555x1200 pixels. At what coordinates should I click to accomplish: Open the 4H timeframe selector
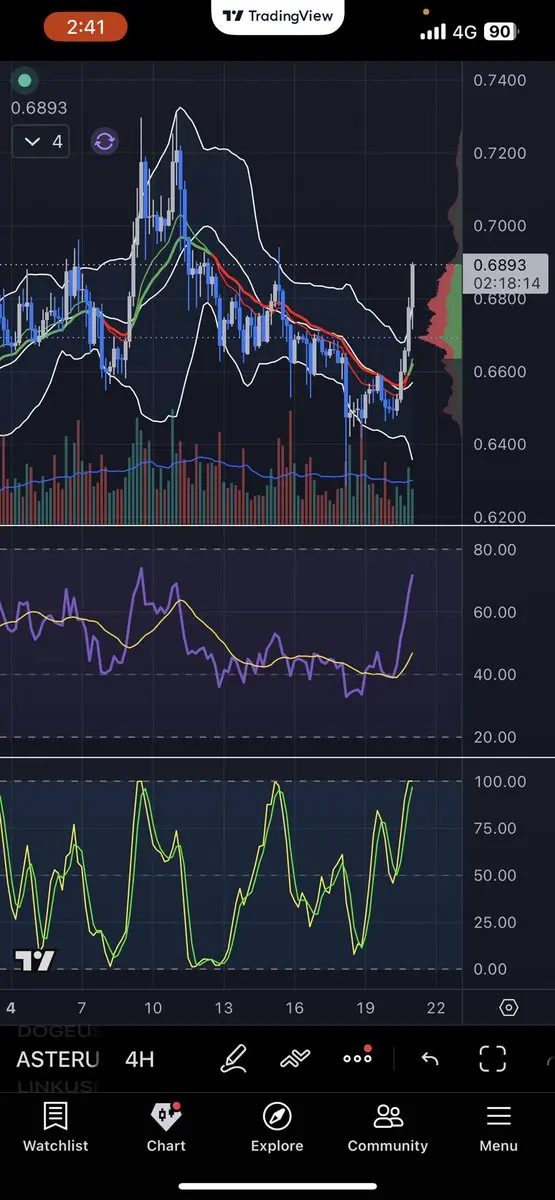tap(140, 1059)
